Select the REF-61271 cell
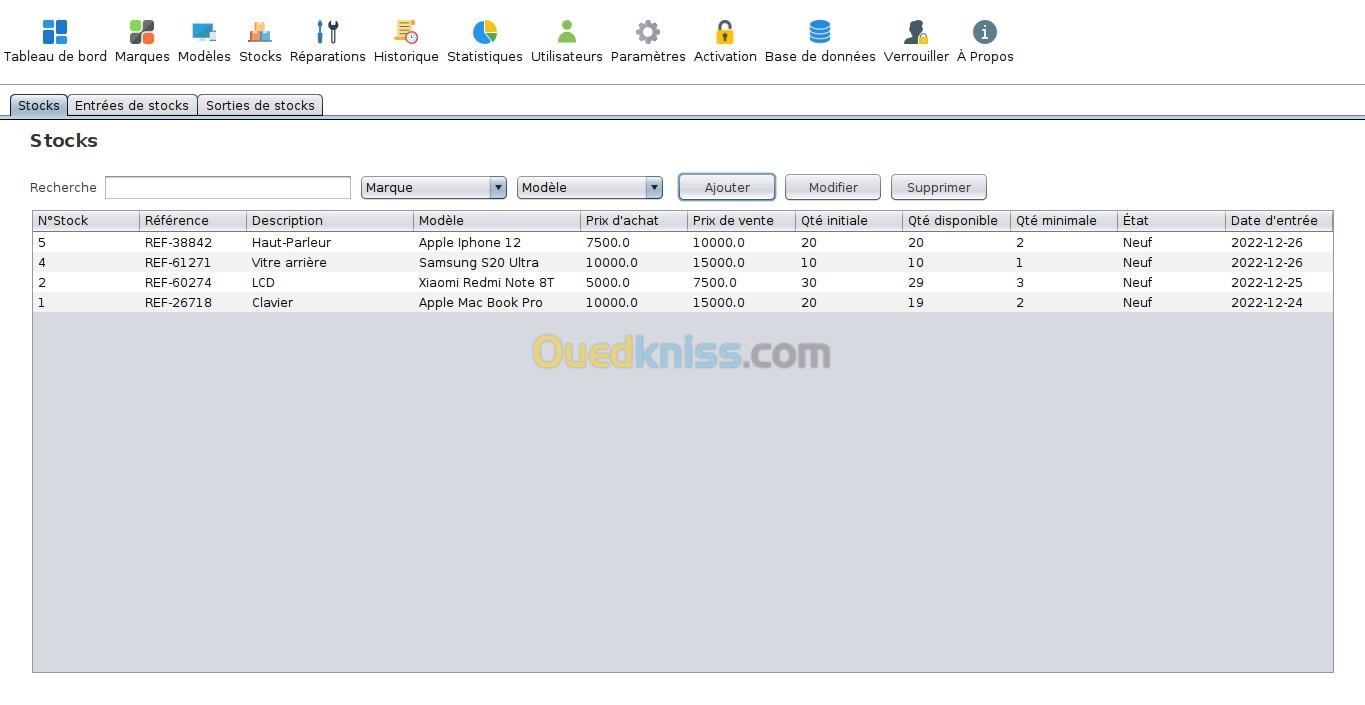The height and width of the screenshot is (705, 1365). pyautogui.click(x=193, y=262)
